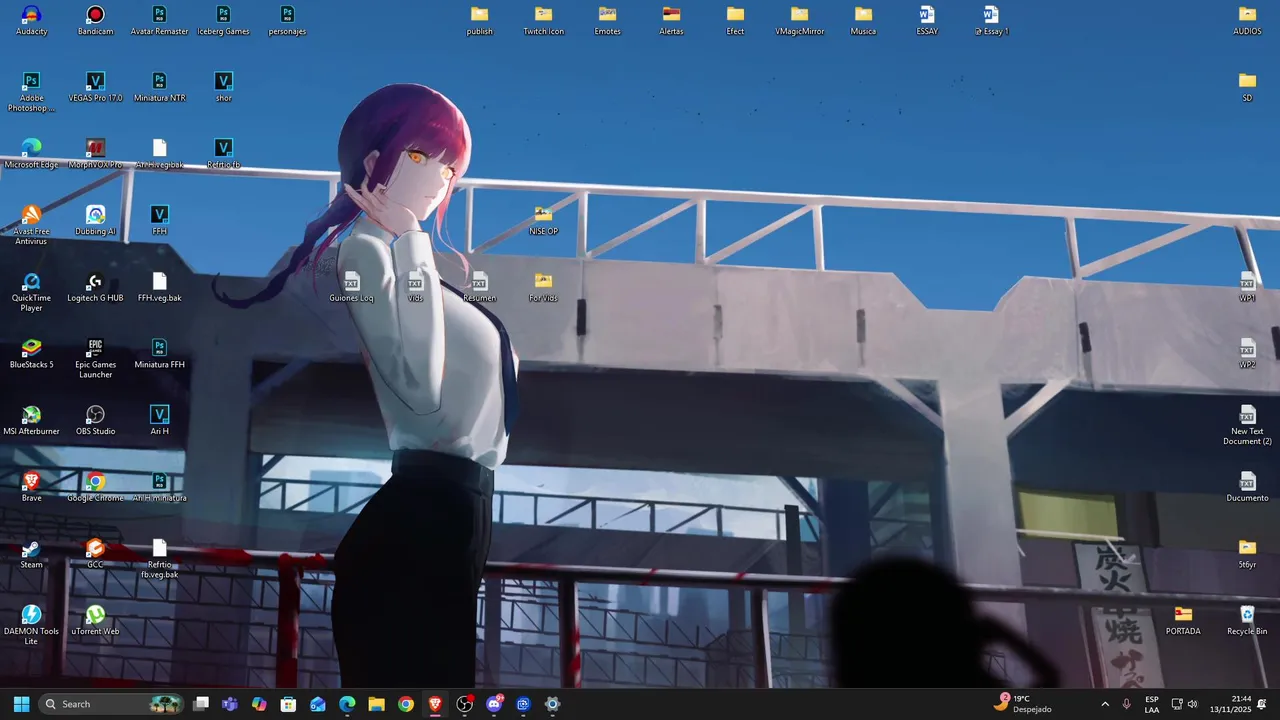
Task: Open AUDIOS folder on desktop
Action: tap(1247, 20)
